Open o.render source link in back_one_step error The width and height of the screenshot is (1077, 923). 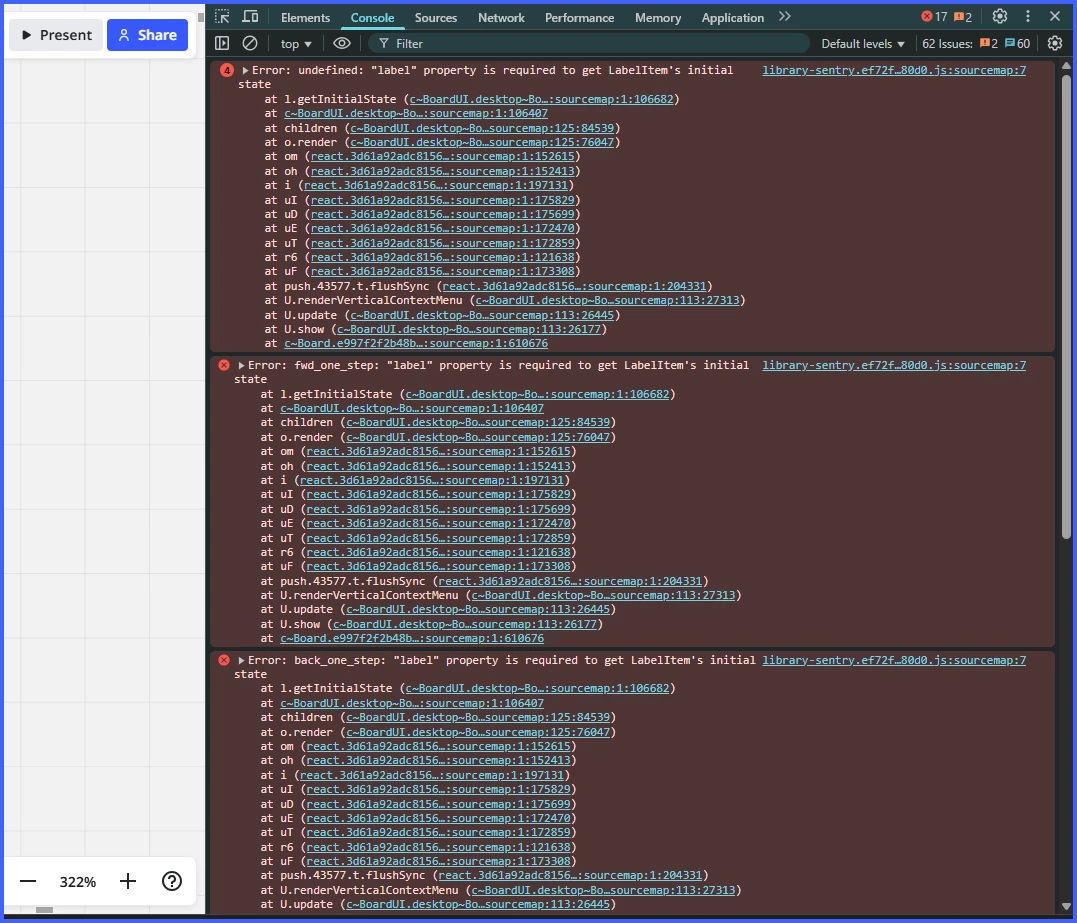[478, 732]
